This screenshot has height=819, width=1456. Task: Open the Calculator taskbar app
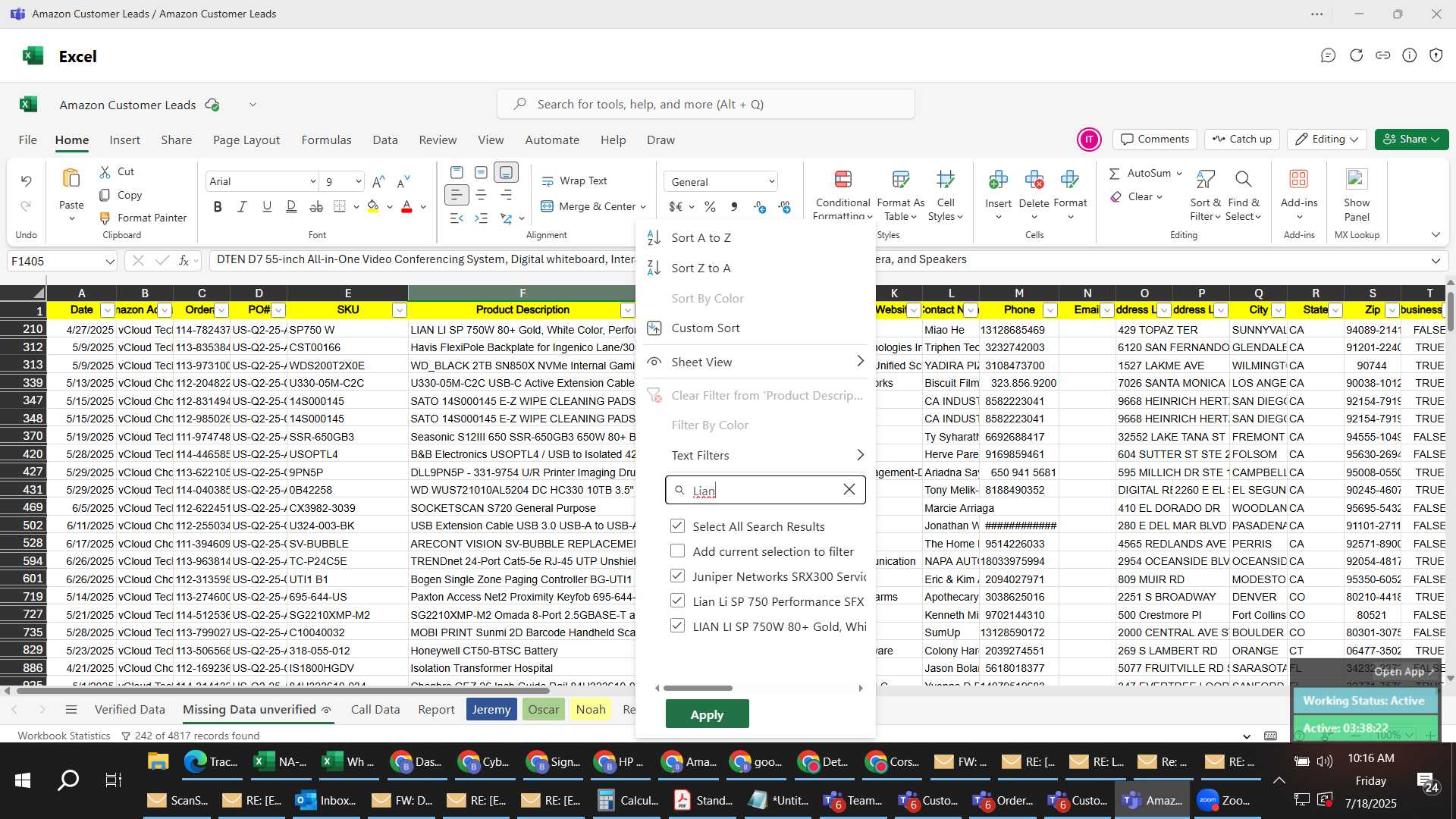point(629,801)
